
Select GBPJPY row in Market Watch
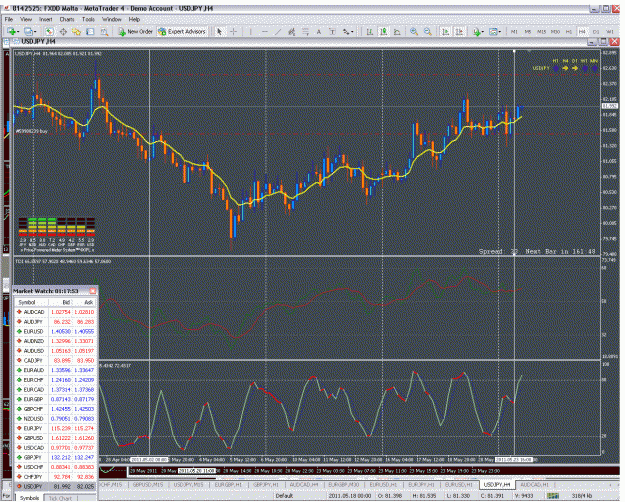tap(55, 457)
